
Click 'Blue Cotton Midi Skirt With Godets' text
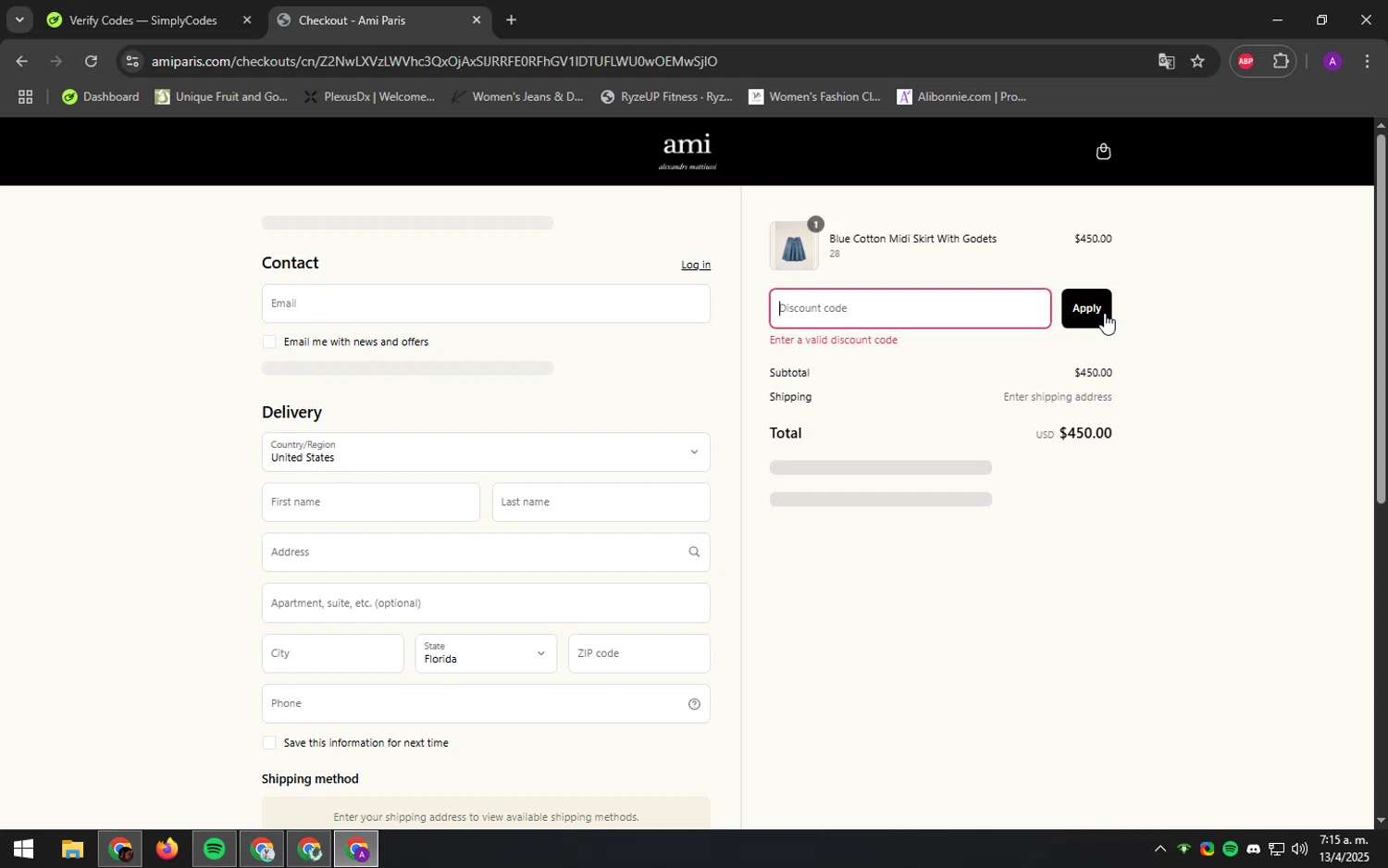(x=912, y=239)
